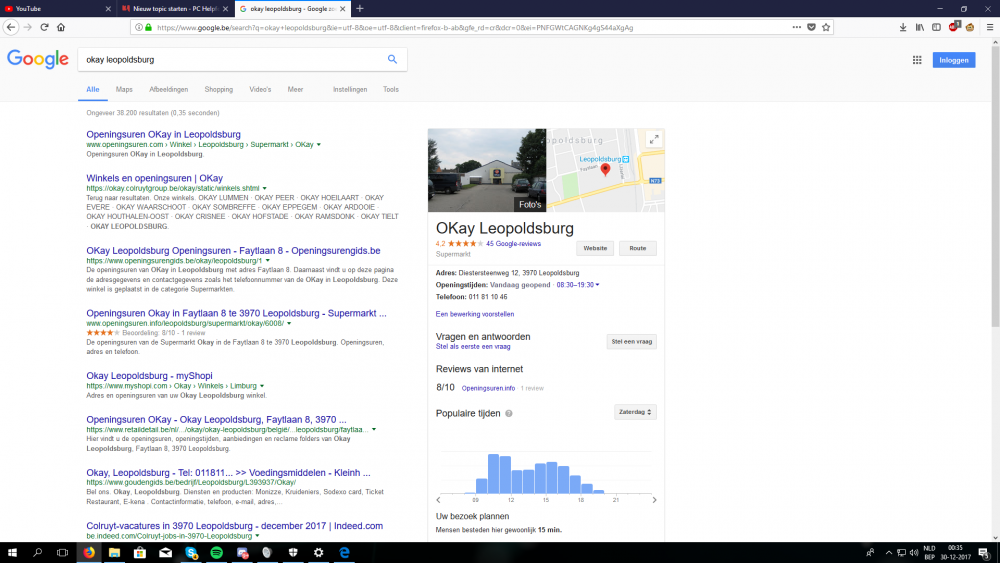The height and width of the screenshot is (563, 1000).
Task: Open Openingsuren.info review source link
Action: (488, 388)
